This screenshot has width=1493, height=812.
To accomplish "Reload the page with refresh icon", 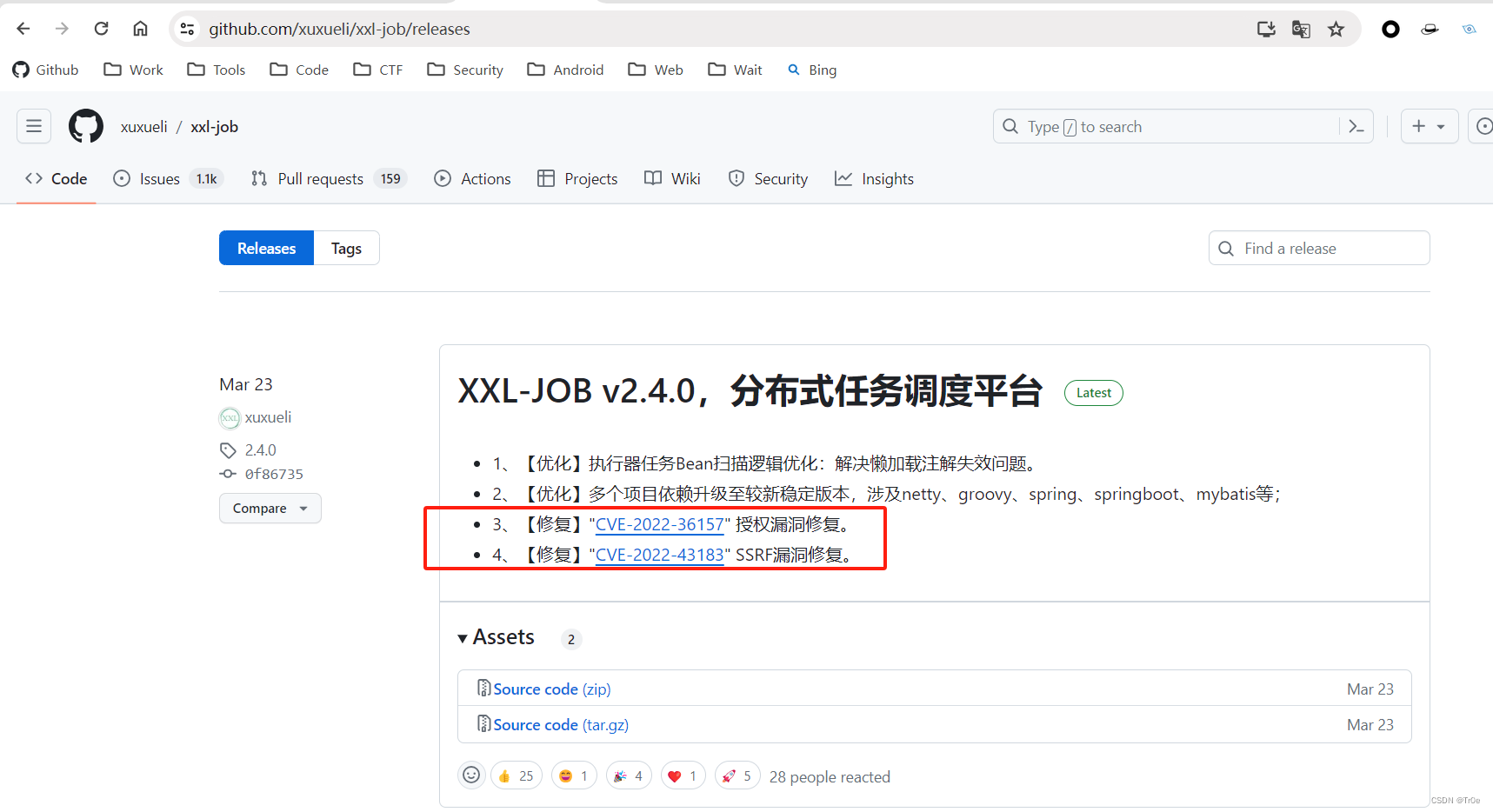I will point(101,29).
